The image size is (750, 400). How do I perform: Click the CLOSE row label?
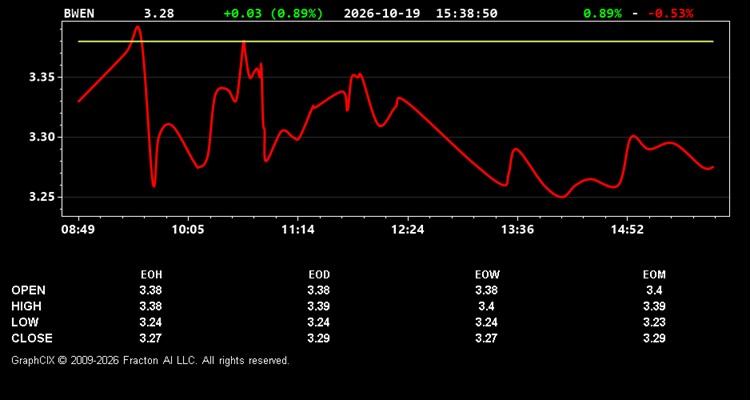point(32,338)
